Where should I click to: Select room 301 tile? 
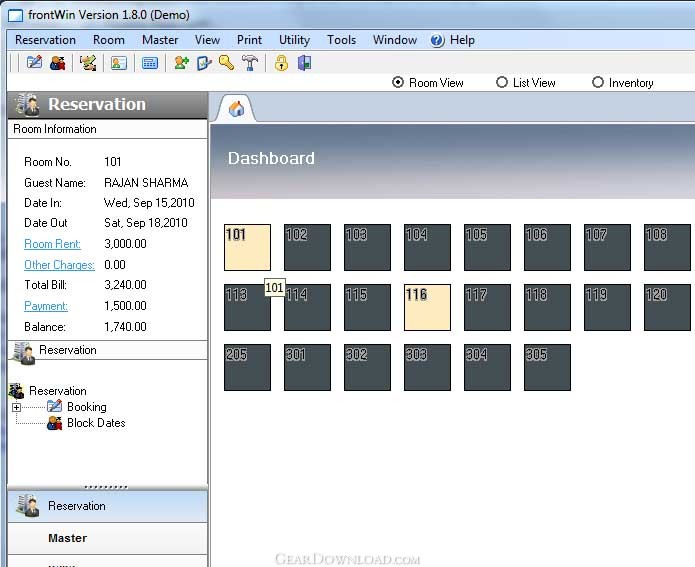pyautogui.click(x=307, y=368)
